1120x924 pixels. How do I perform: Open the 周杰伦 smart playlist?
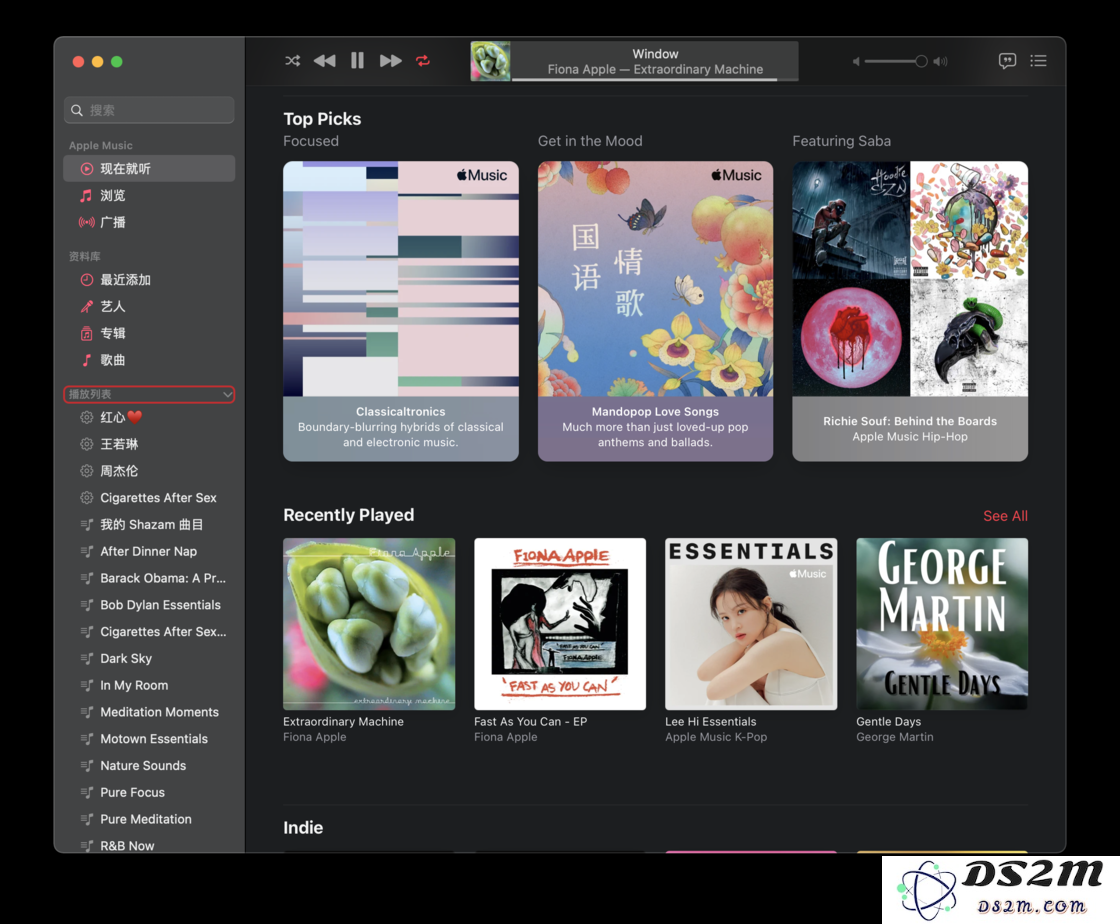149,471
